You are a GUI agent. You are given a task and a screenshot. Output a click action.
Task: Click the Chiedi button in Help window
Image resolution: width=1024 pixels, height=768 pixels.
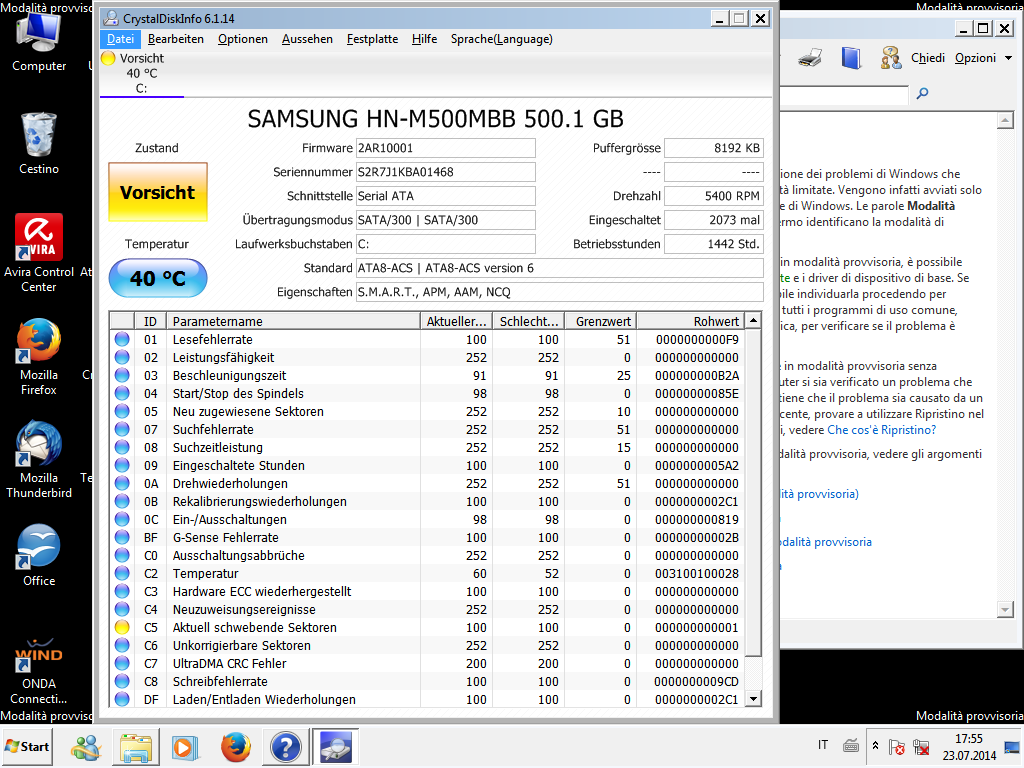click(x=928, y=58)
